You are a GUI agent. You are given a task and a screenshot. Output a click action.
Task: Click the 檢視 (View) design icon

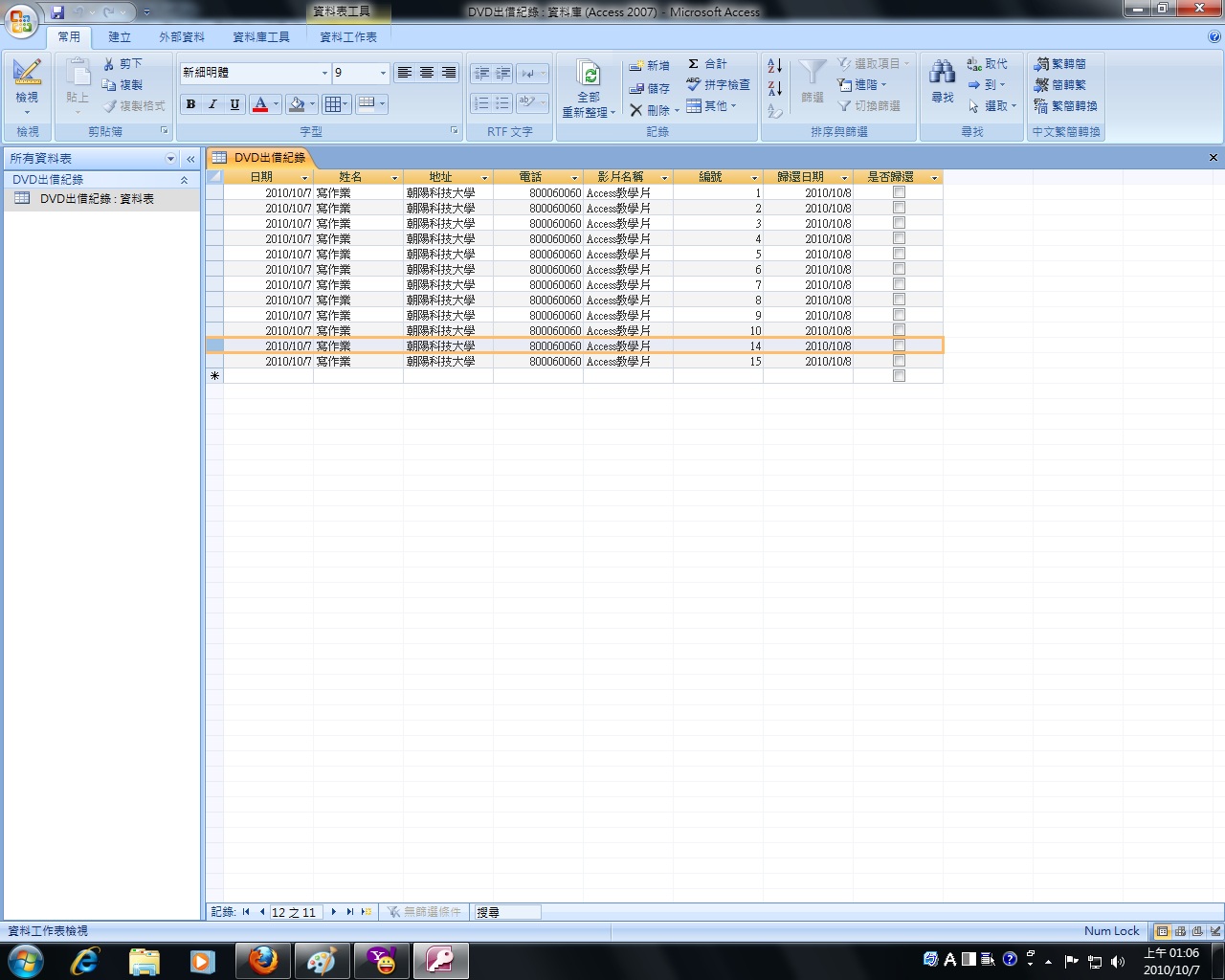click(x=27, y=72)
